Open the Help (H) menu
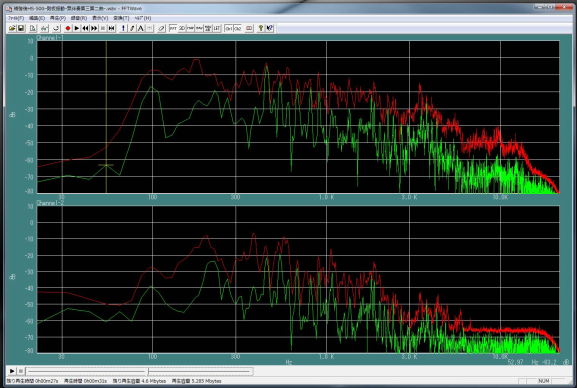The width and height of the screenshot is (577, 388). coord(142,18)
